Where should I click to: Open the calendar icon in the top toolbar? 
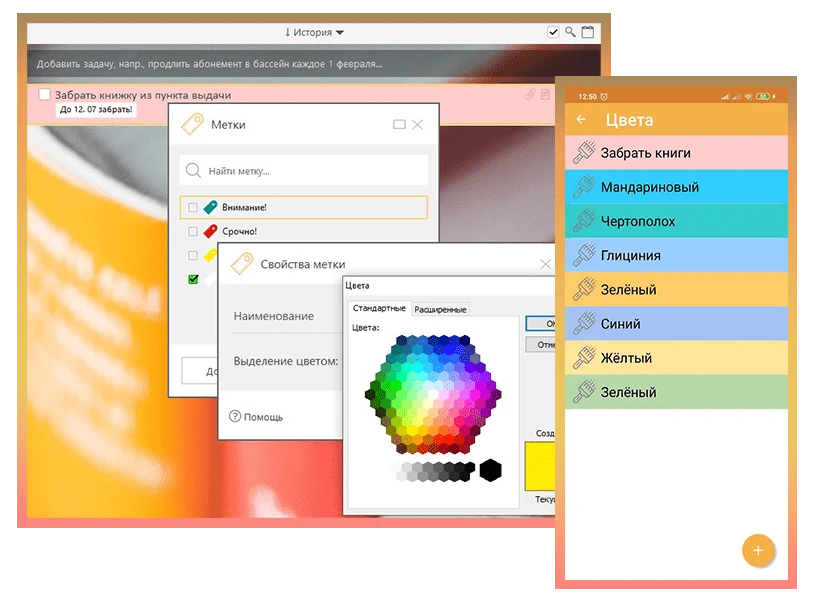coord(587,33)
